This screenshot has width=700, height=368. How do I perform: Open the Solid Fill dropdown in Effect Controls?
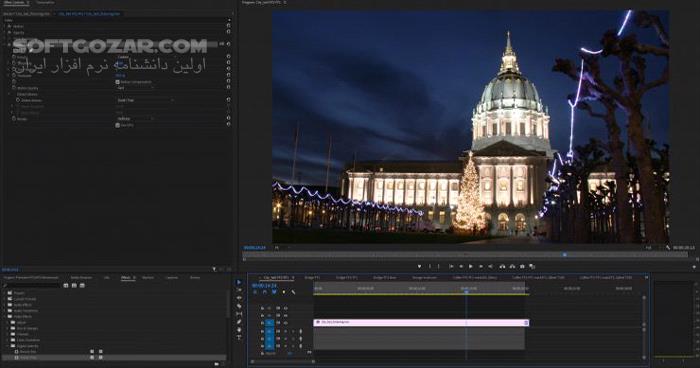click(145, 100)
